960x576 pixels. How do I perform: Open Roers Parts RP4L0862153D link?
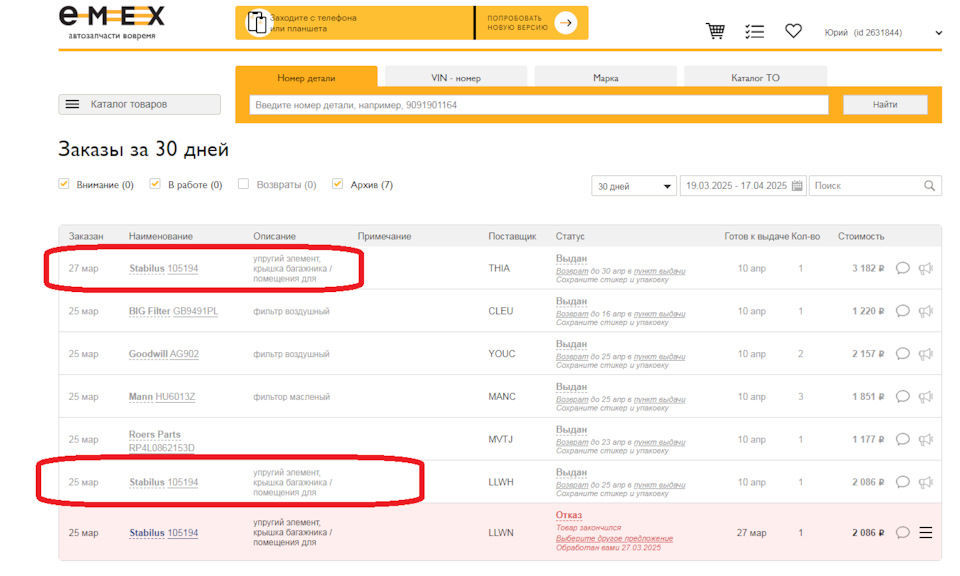tap(162, 441)
